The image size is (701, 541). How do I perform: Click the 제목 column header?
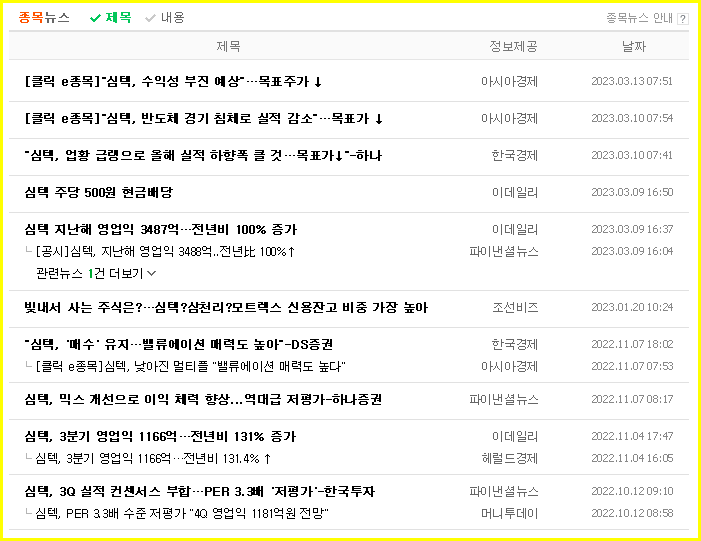click(228, 46)
